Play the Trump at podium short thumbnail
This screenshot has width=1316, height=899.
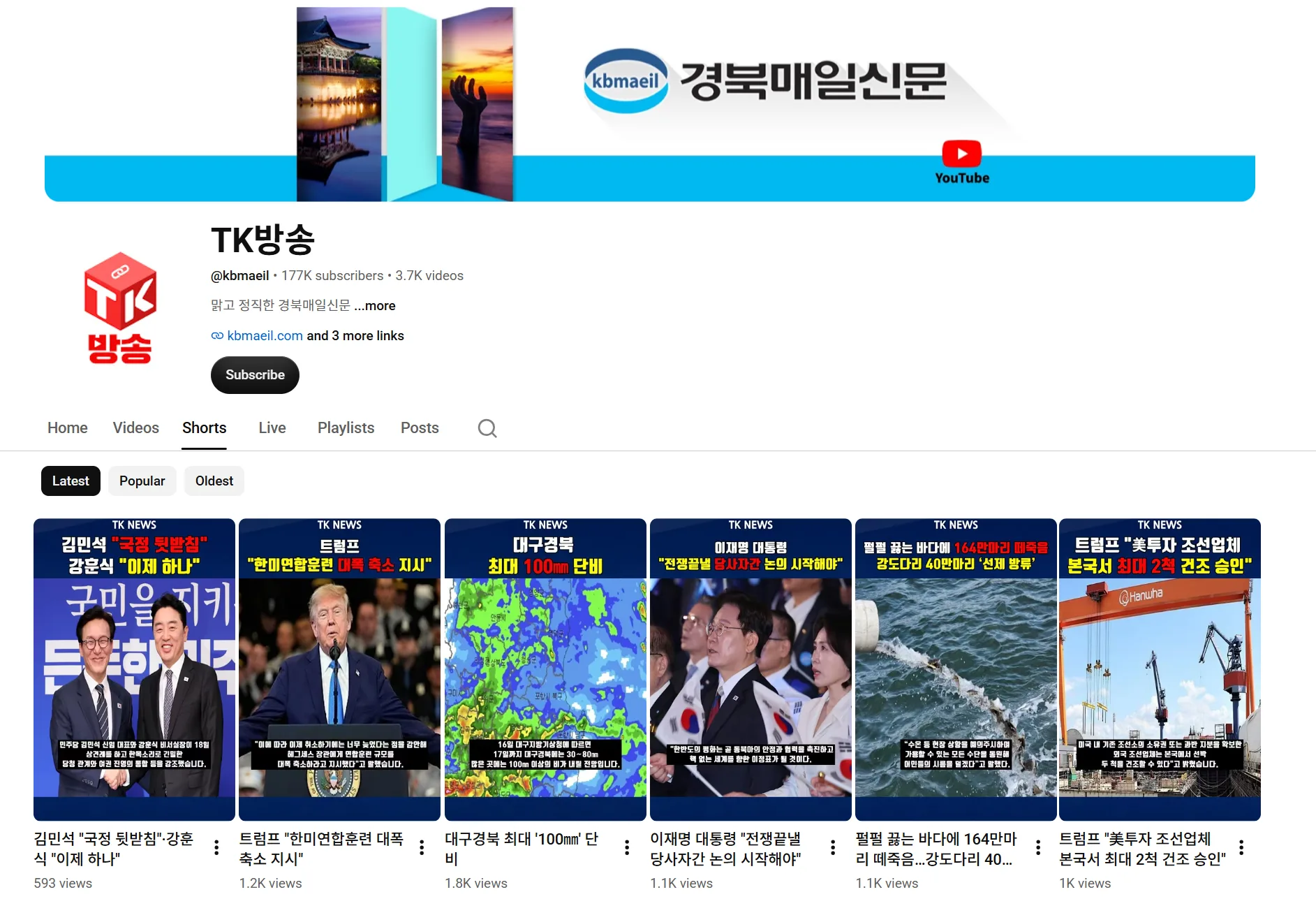(339, 669)
